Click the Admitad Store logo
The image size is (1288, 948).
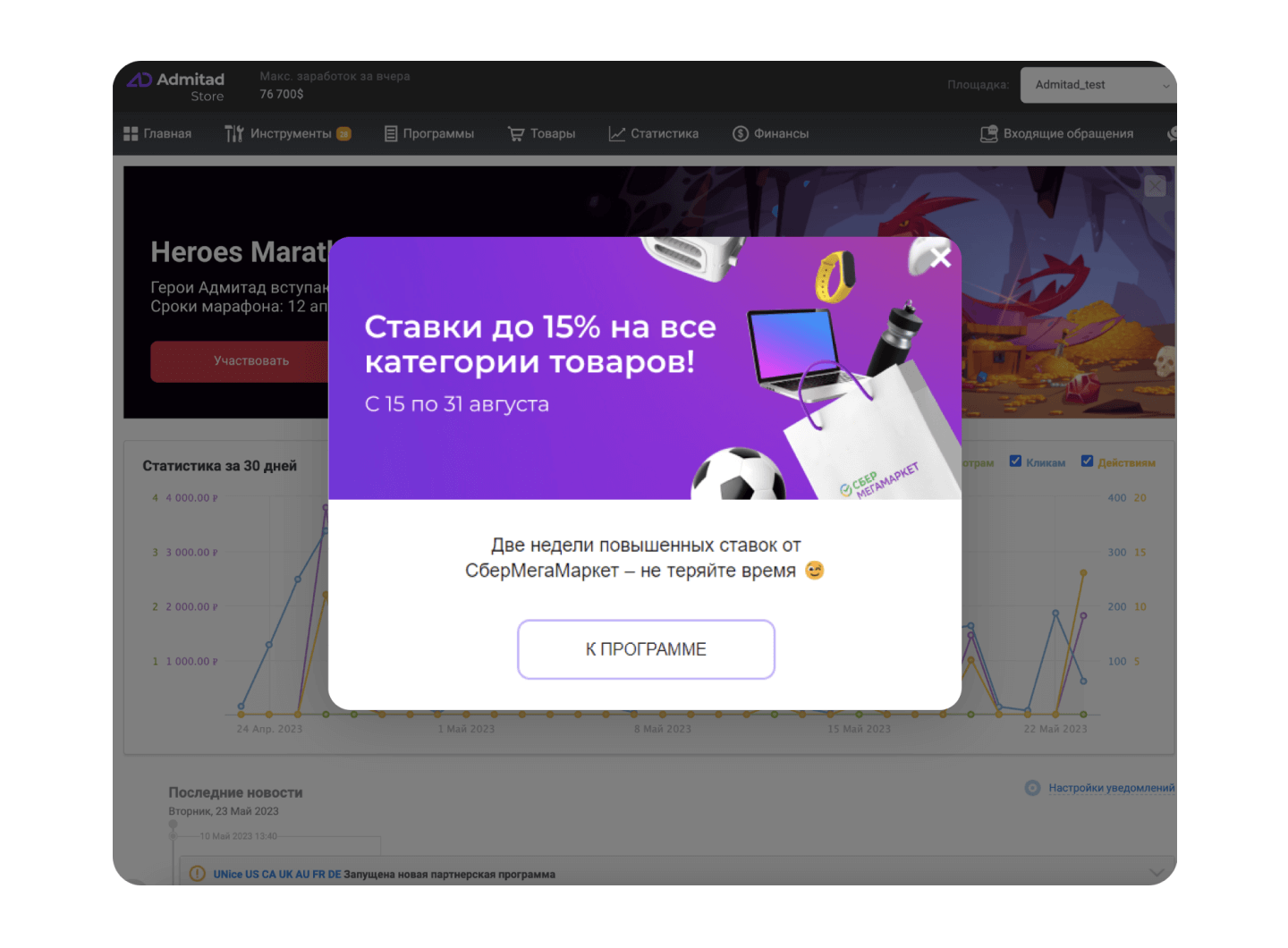[176, 87]
